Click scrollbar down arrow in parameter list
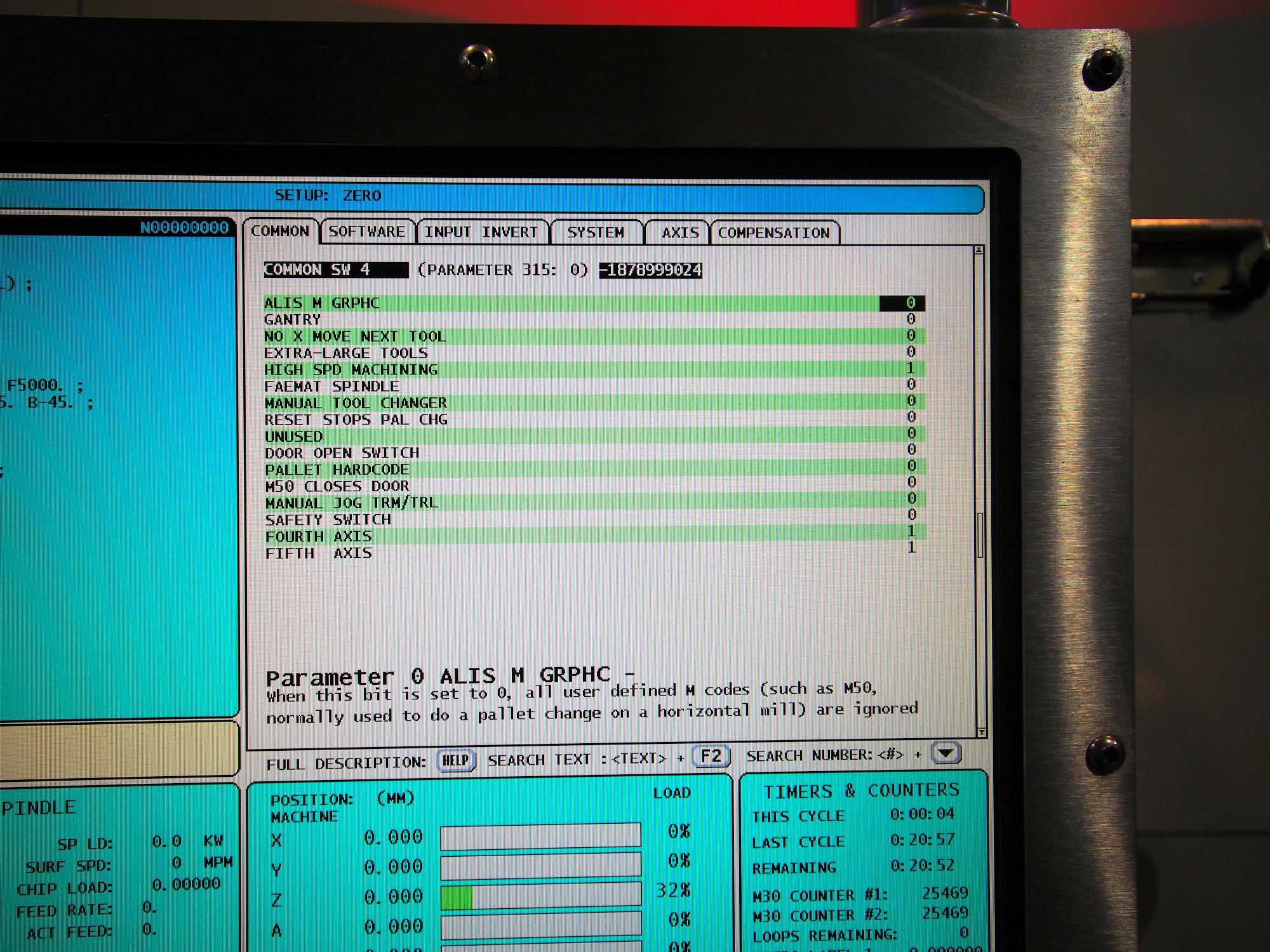This screenshot has width=1270, height=952. (x=981, y=732)
